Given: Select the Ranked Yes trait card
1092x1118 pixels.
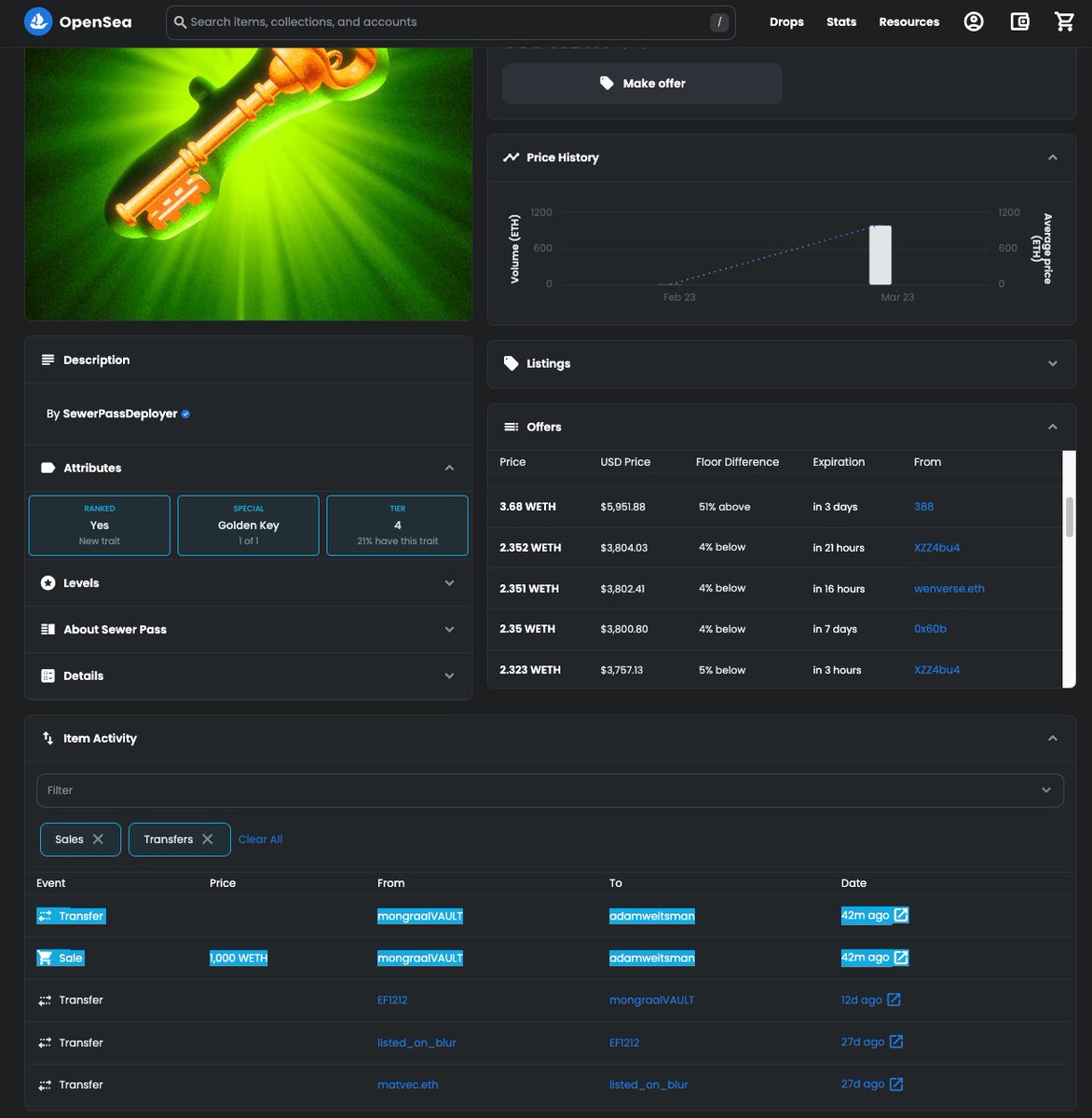Looking at the screenshot, I should (x=100, y=525).
